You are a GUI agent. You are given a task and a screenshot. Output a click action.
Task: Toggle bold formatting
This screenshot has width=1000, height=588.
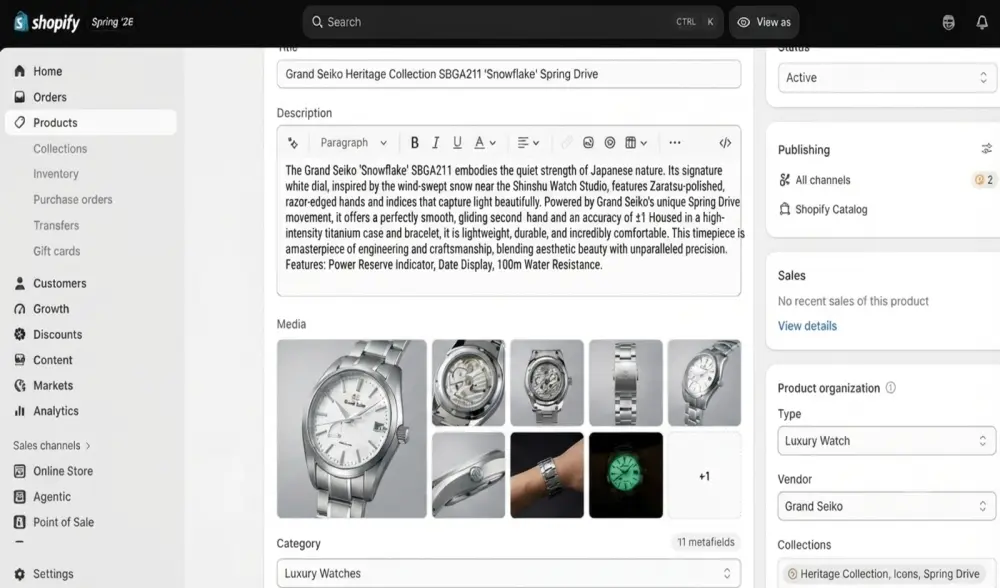click(x=415, y=143)
